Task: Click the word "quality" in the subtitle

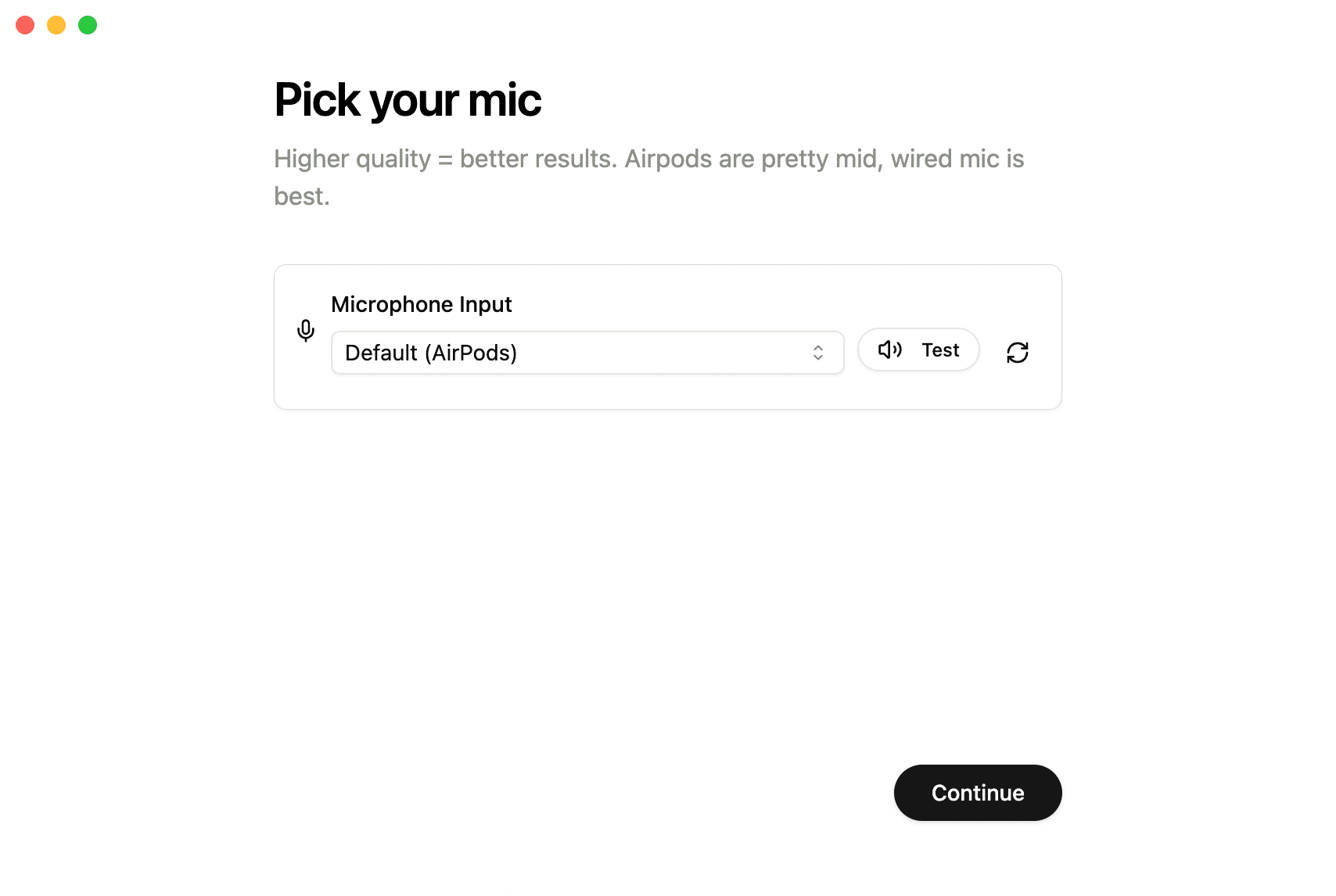Action: click(x=393, y=159)
